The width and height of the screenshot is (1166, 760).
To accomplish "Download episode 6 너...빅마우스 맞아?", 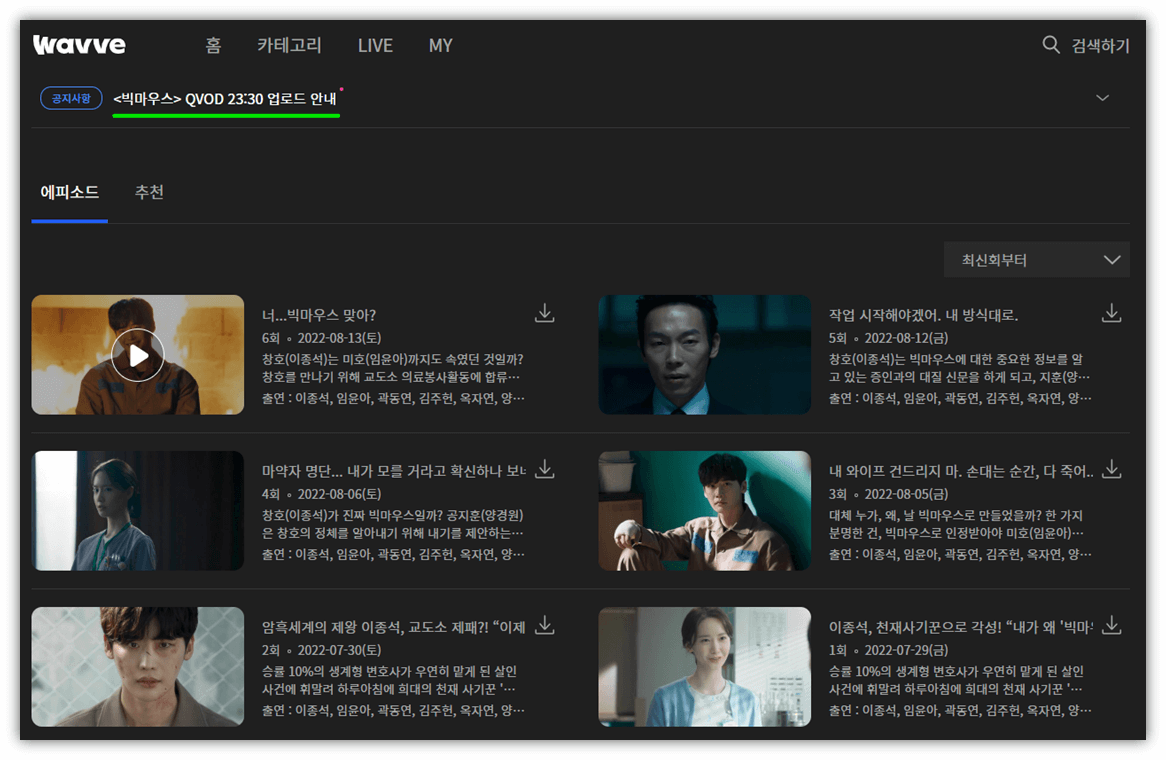I will pos(544,312).
